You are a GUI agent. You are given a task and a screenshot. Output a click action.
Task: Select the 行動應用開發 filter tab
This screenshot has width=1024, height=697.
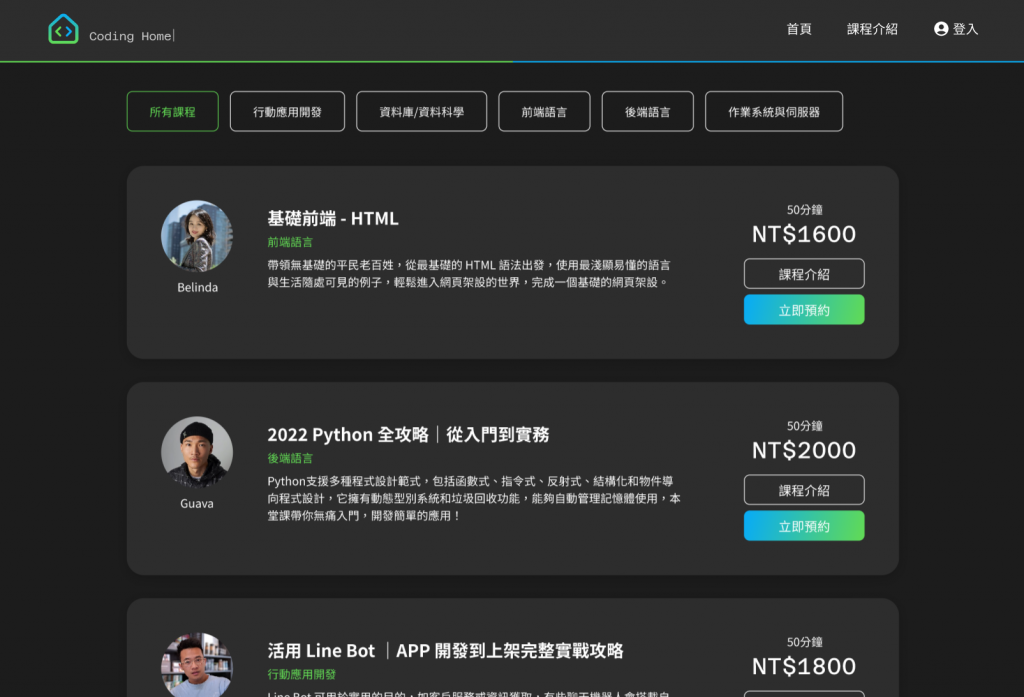(x=287, y=112)
